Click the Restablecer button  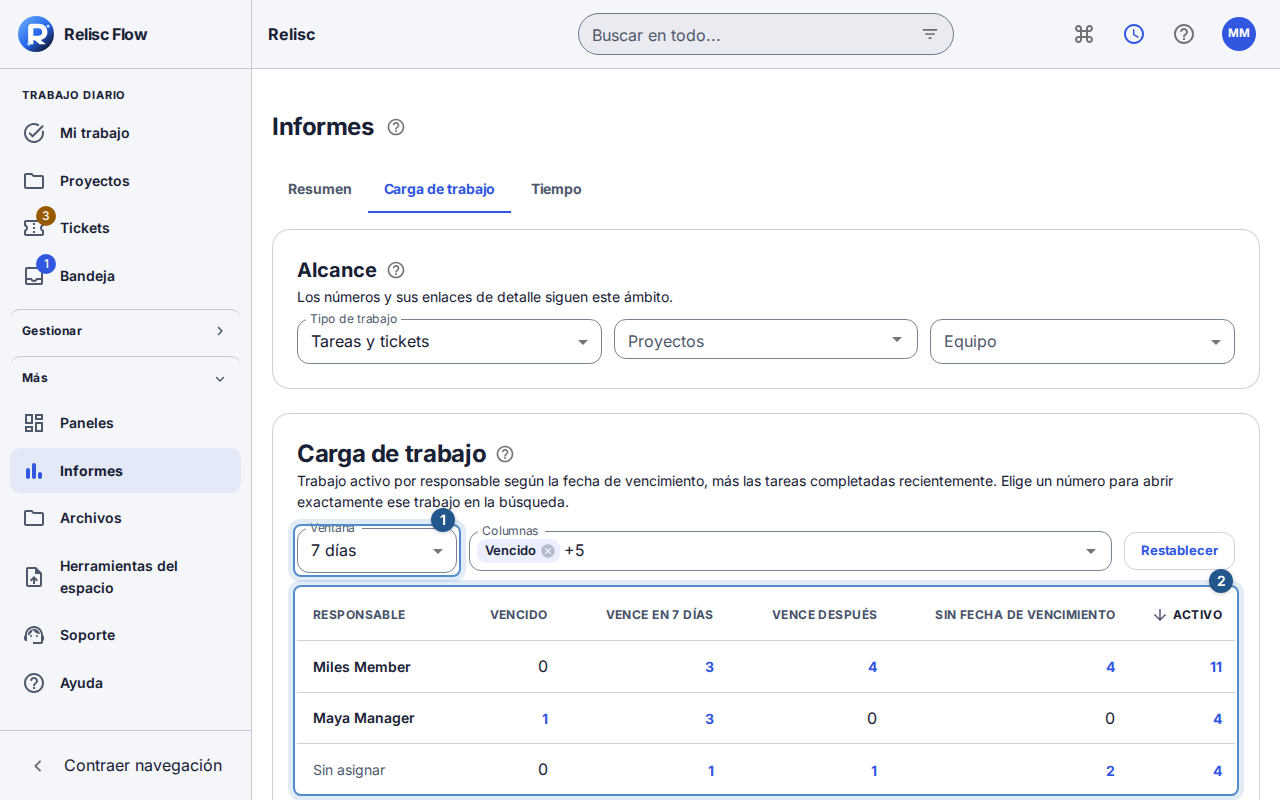[x=1179, y=551]
